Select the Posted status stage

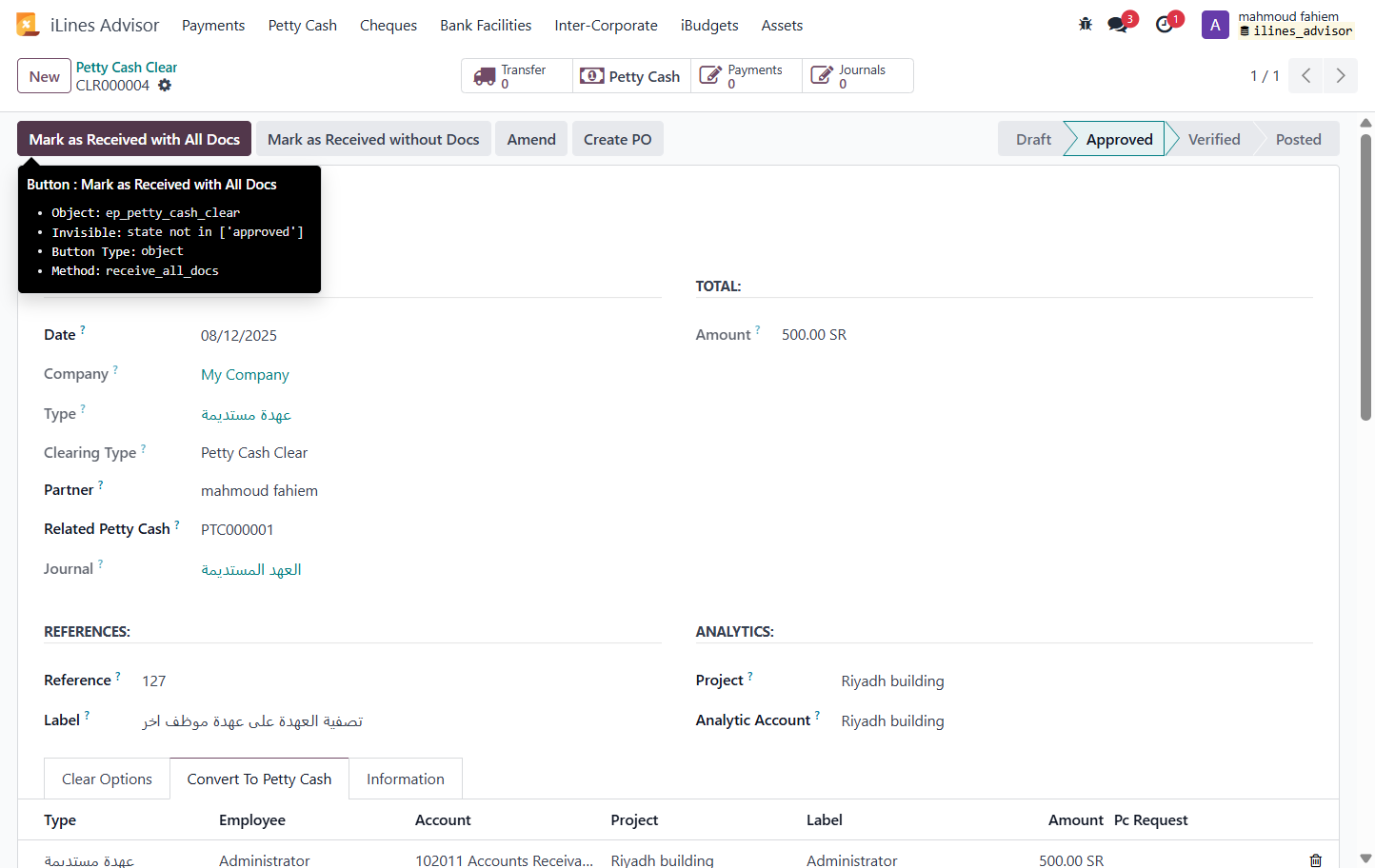click(1298, 139)
